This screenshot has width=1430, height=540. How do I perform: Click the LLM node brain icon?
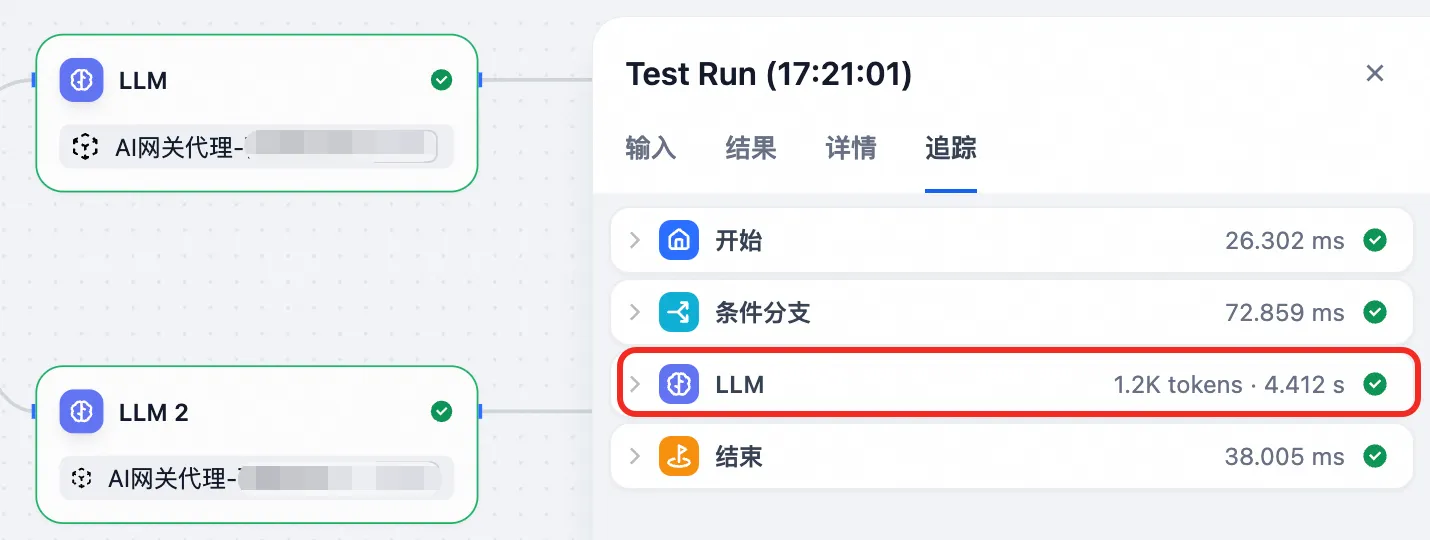pyautogui.click(x=81, y=80)
